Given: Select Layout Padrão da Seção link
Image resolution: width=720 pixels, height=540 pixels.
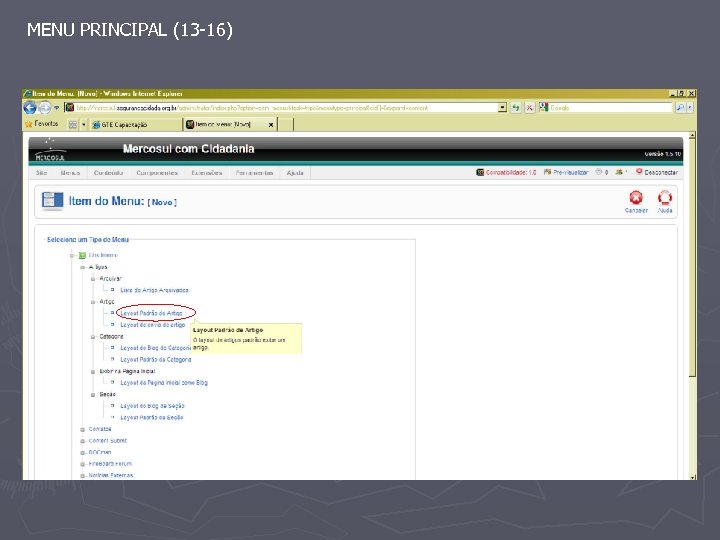Looking at the screenshot, I should point(152,417).
